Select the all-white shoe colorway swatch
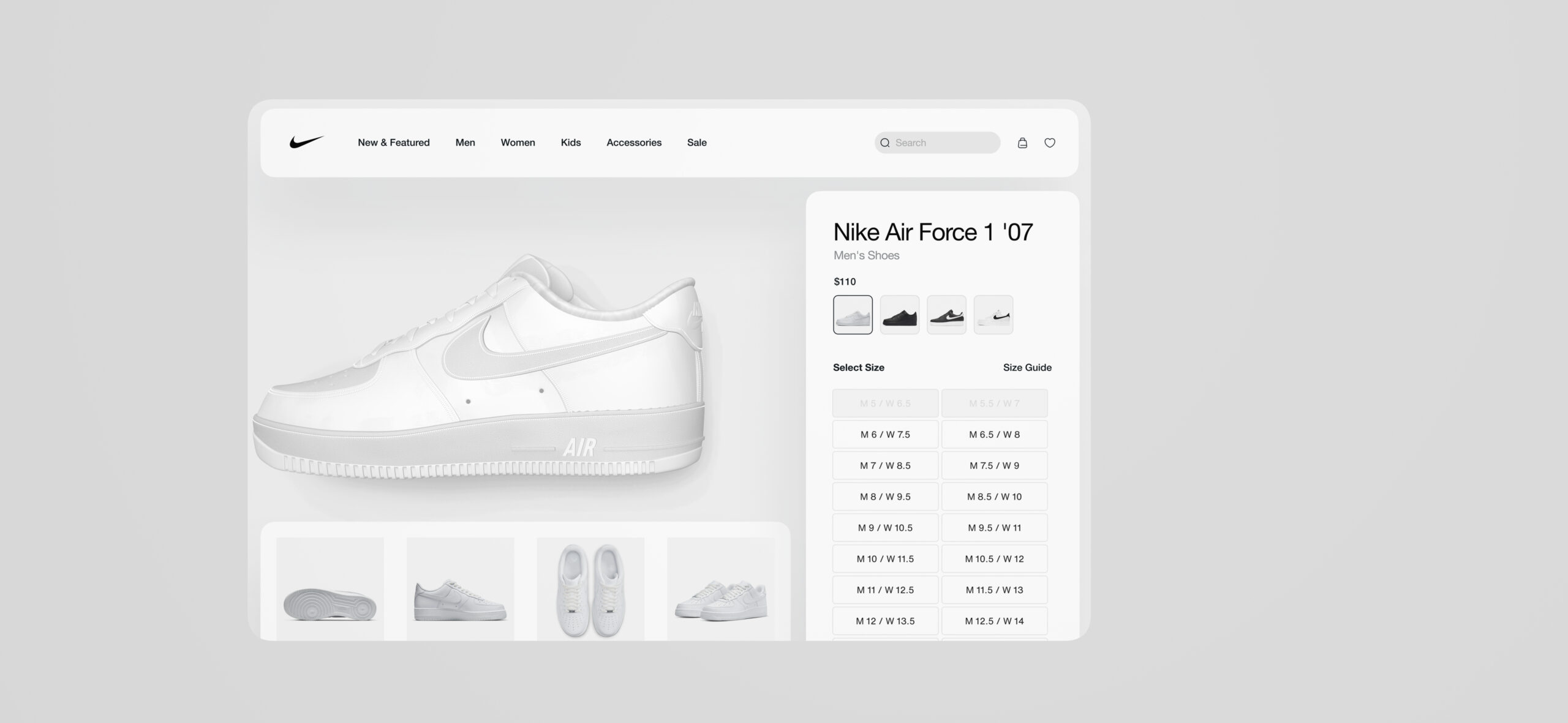The image size is (1568, 723). [x=853, y=315]
